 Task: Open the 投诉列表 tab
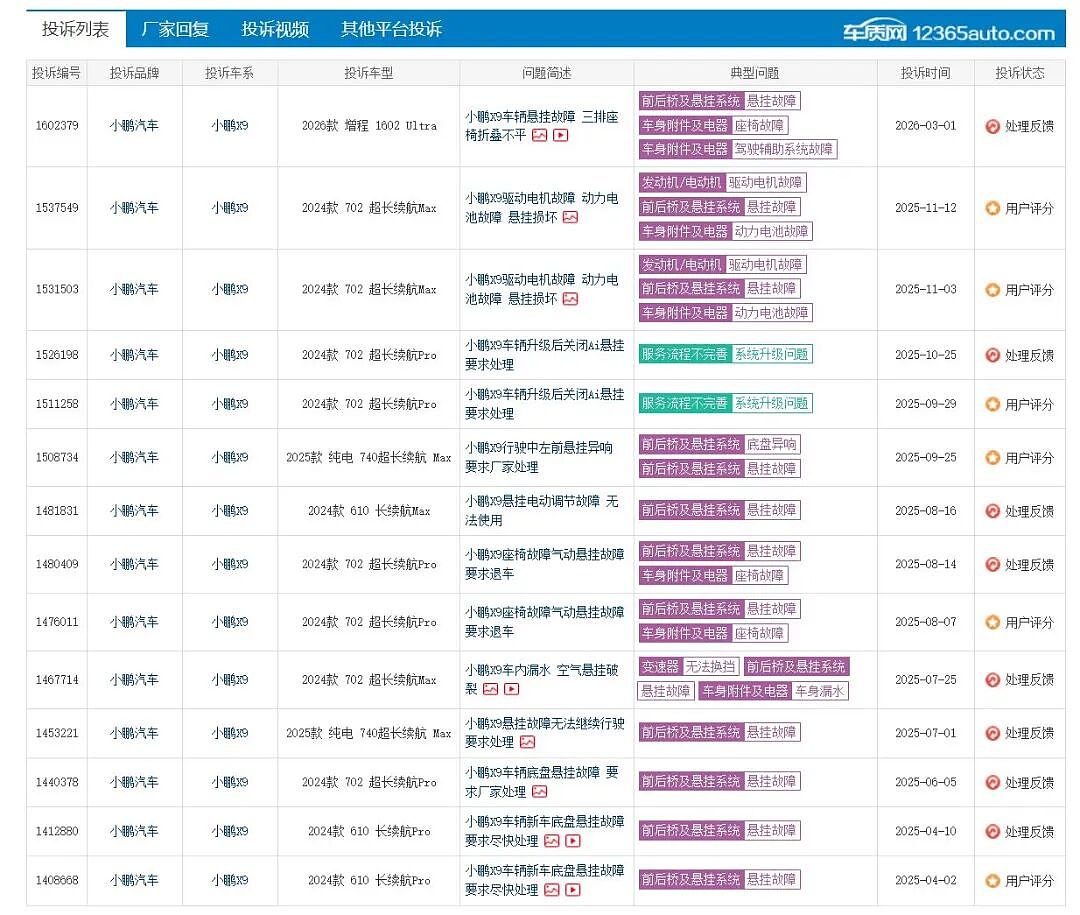pos(76,29)
